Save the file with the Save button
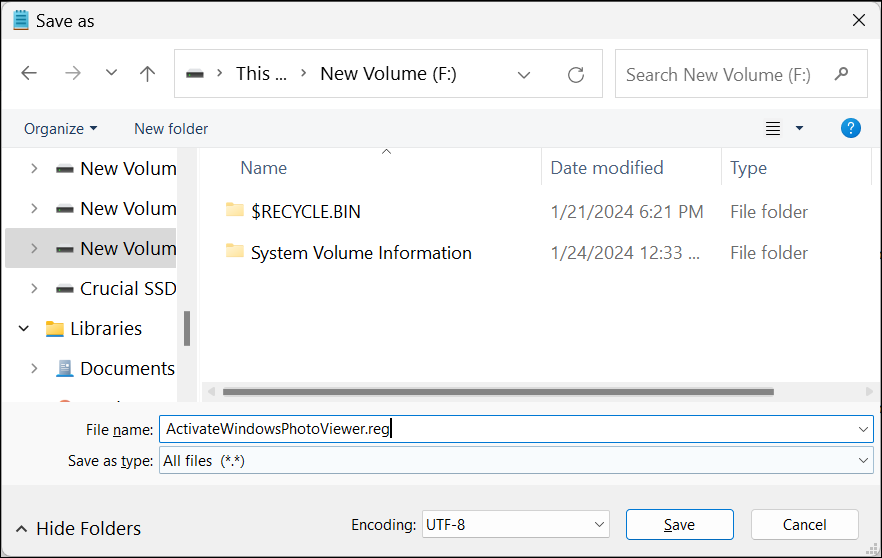 (x=680, y=525)
